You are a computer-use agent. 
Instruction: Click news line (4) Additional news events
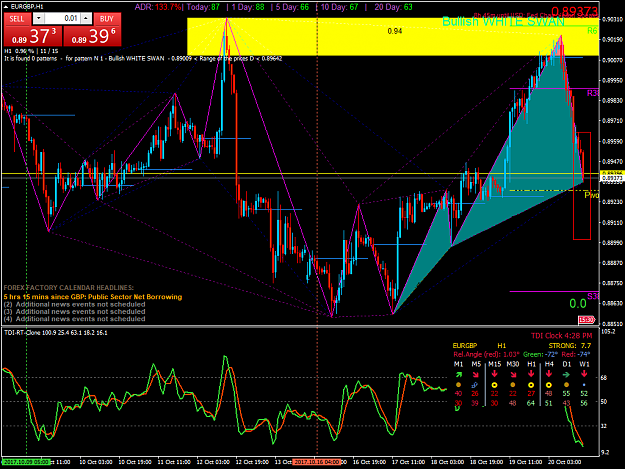tap(75, 319)
